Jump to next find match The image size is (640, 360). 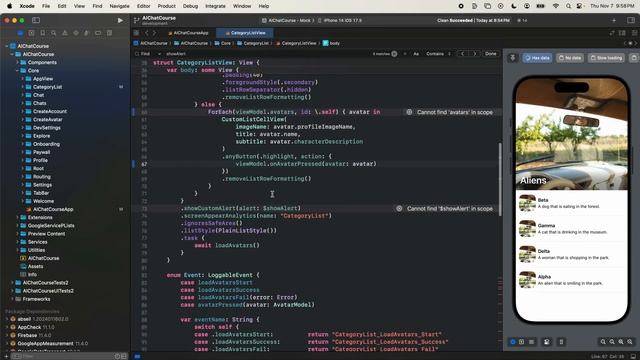click(474, 54)
